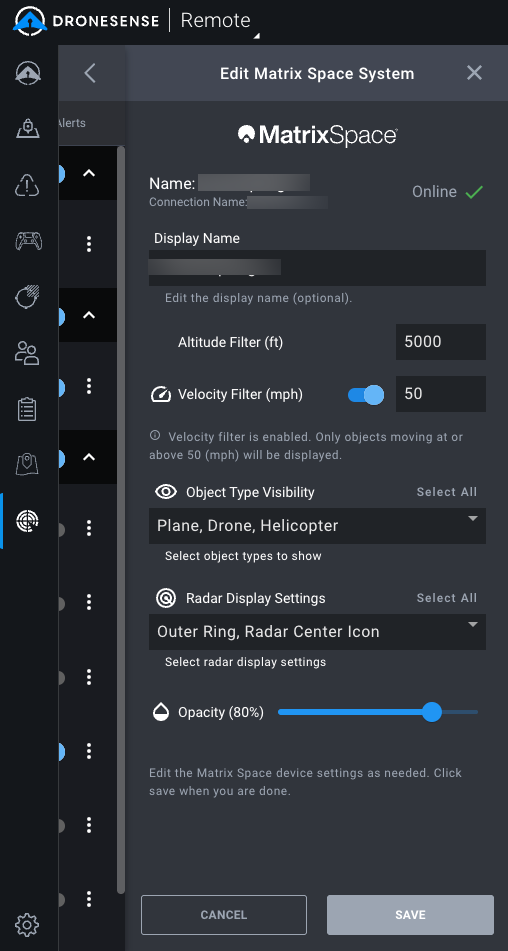Open the Object Type Visibility dropdown
The image size is (508, 951).
click(x=318, y=526)
